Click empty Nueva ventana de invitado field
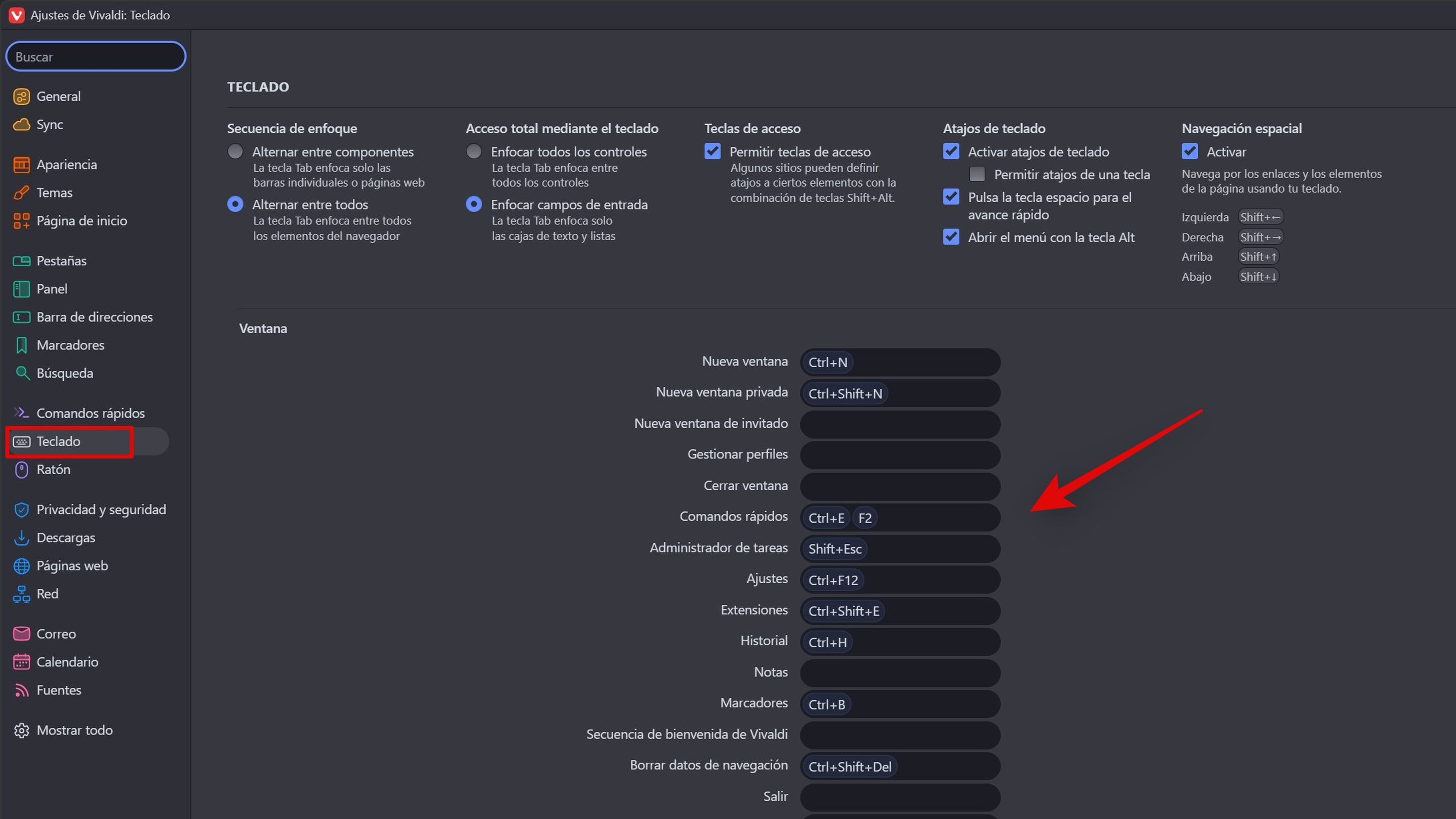 click(x=901, y=425)
